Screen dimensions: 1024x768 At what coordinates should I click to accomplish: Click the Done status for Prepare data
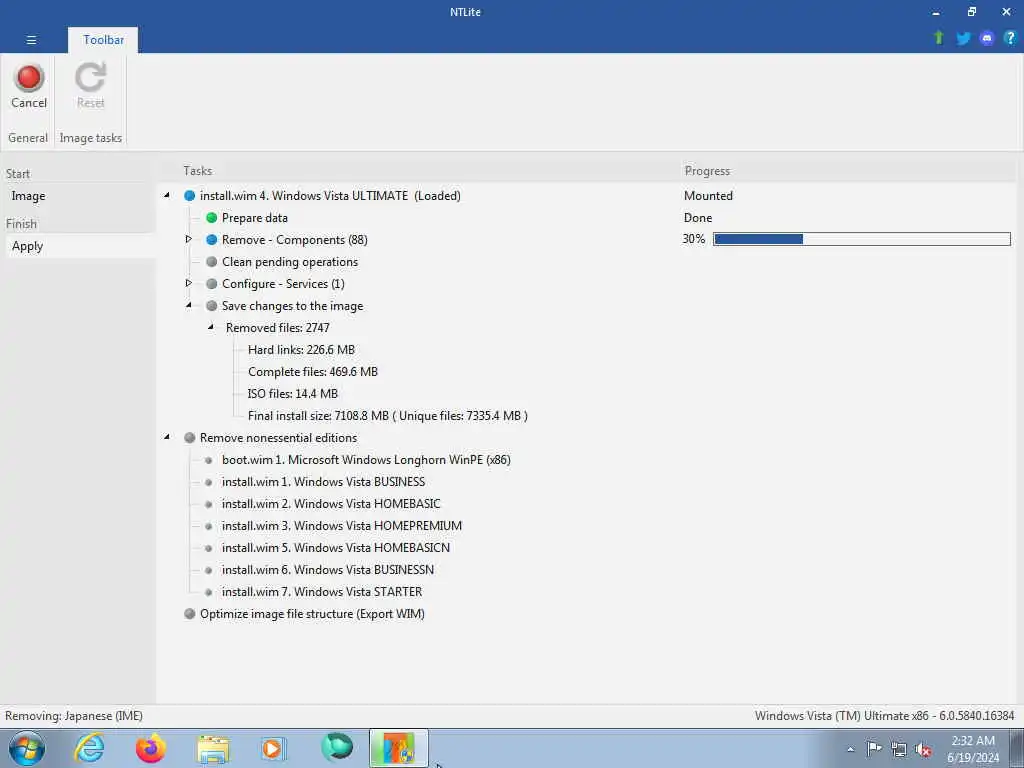(x=697, y=217)
